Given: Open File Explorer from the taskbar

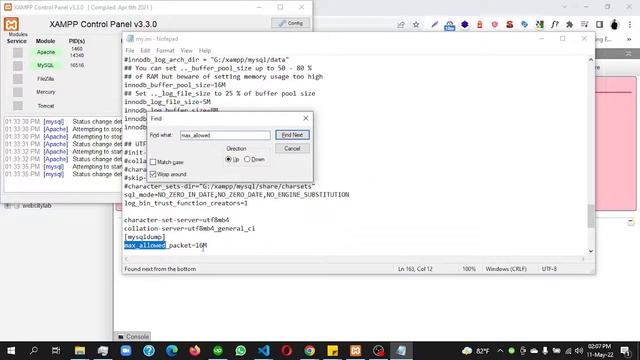Looking at the screenshot, I should click(80, 351).
